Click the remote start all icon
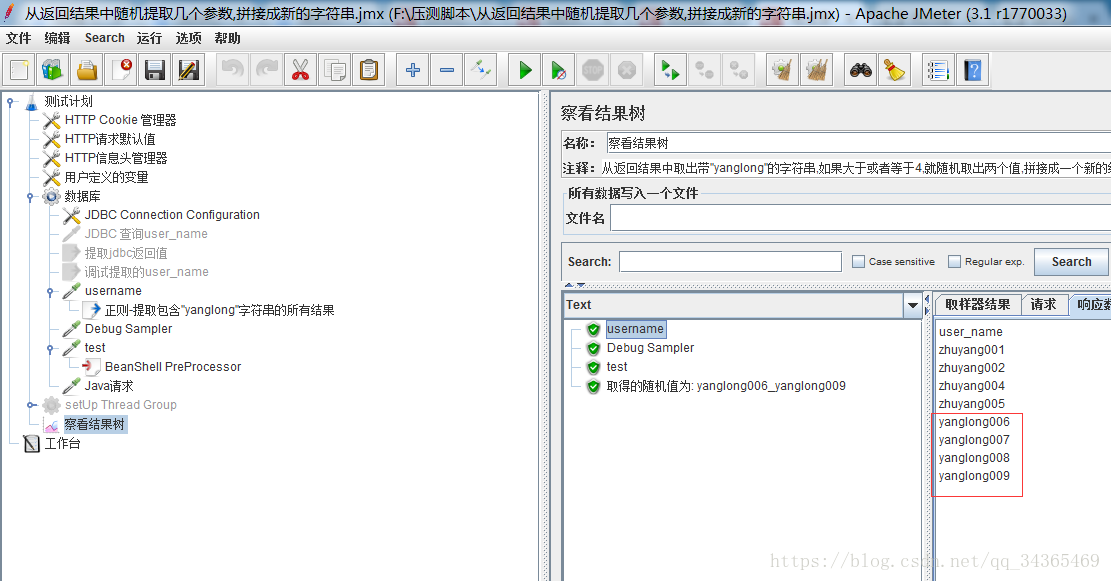 pos(670,70)
